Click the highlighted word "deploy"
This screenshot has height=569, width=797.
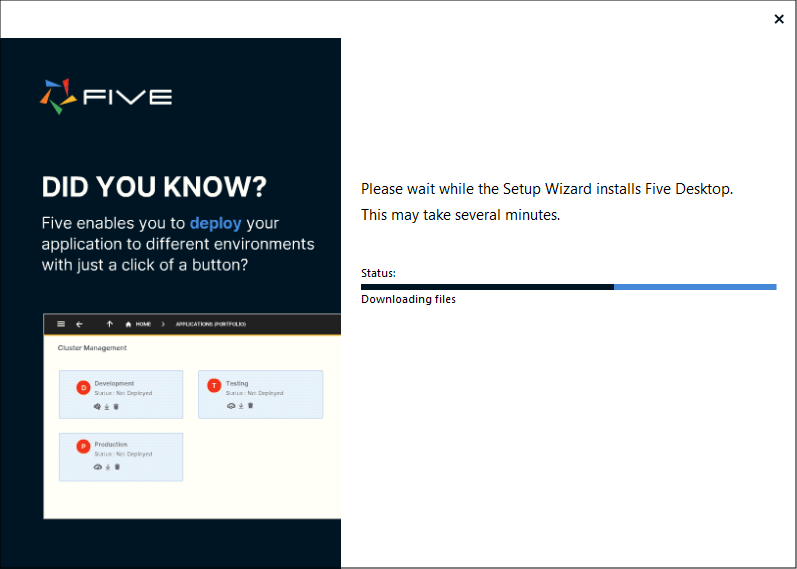coord(216,223)
